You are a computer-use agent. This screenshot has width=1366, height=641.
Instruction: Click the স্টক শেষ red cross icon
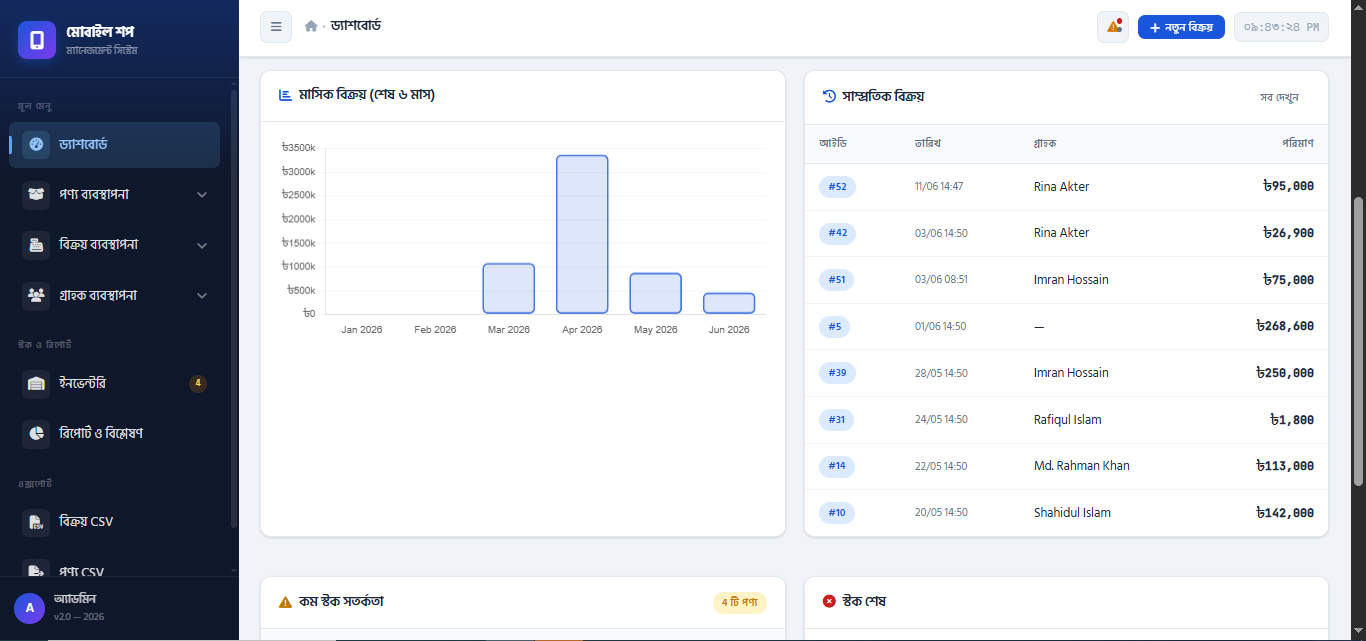pyautogui.click(x=829, y=601)
